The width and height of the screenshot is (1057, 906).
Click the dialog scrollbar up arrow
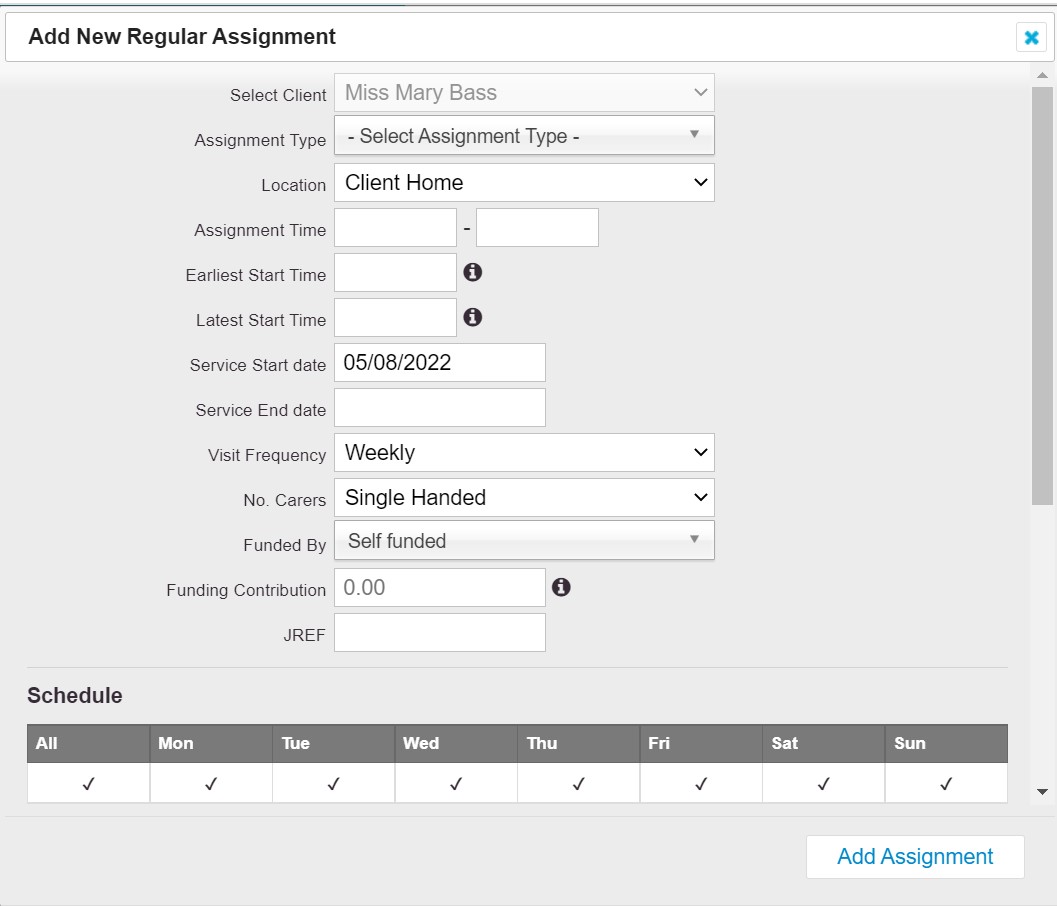[1042, 75]
